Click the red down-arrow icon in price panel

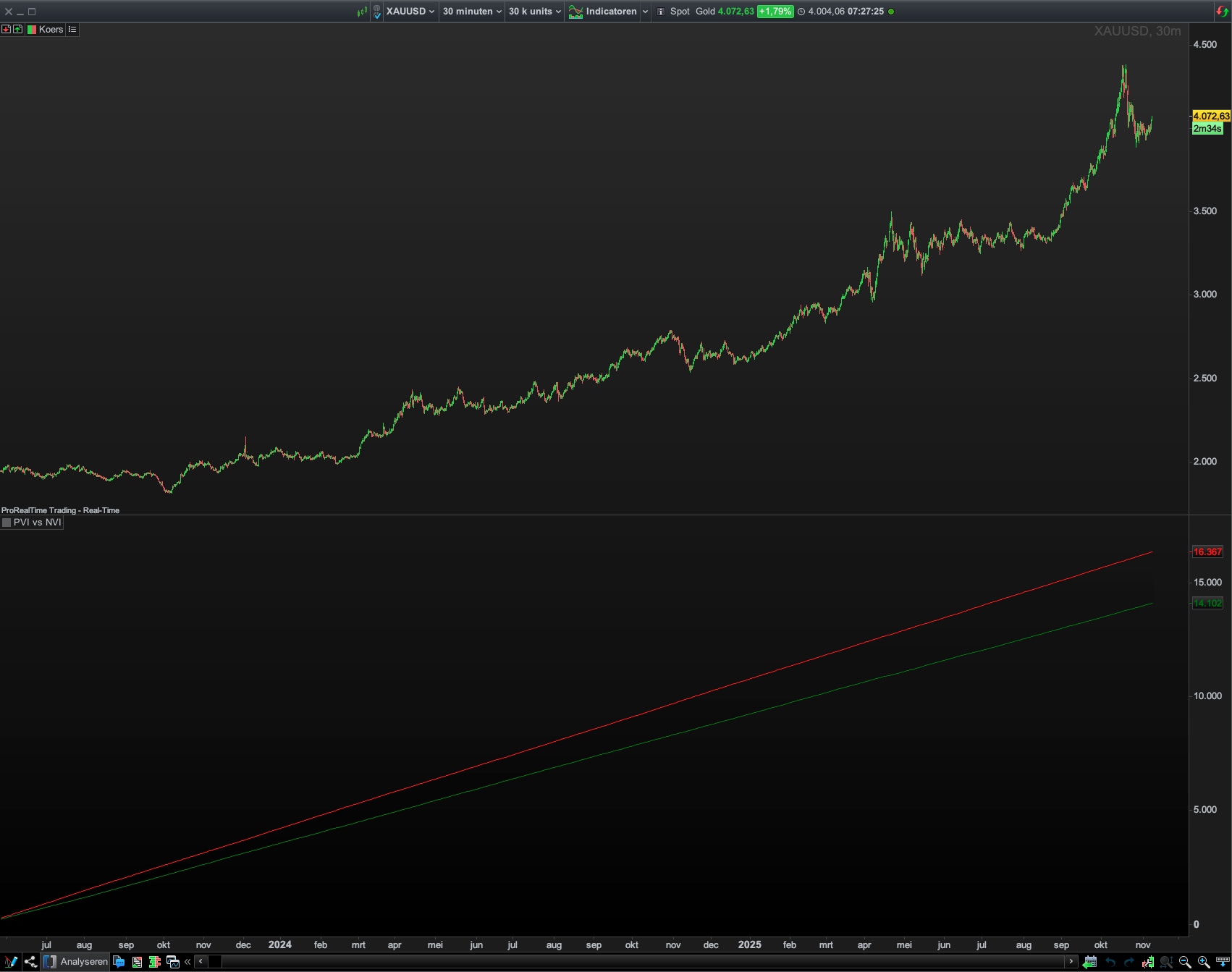6,29
